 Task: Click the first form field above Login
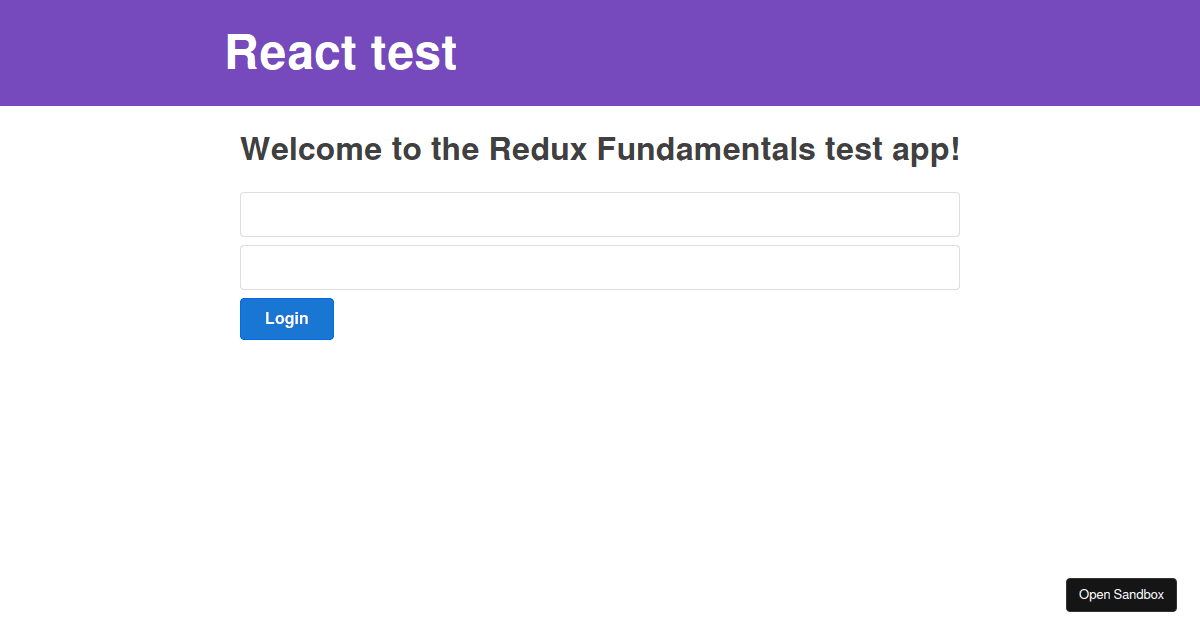pyautogui.click(x=599, y=214)
